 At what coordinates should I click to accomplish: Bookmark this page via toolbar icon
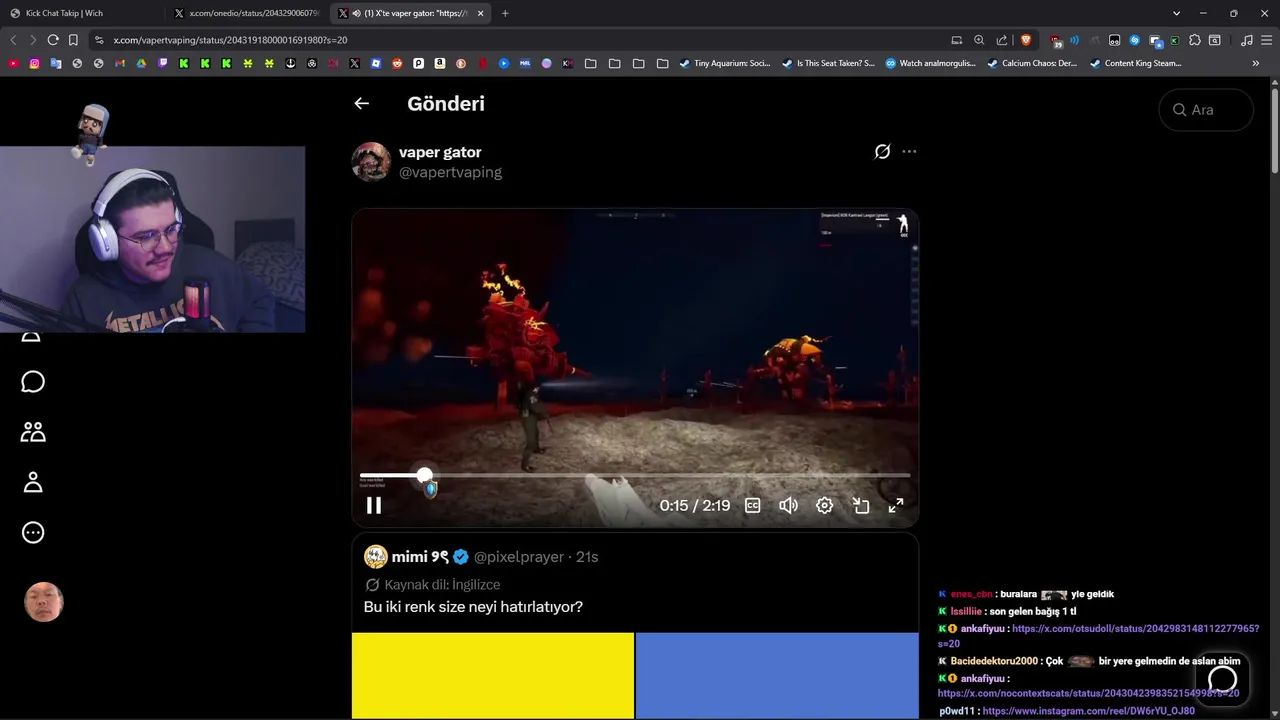click(73, 40)
